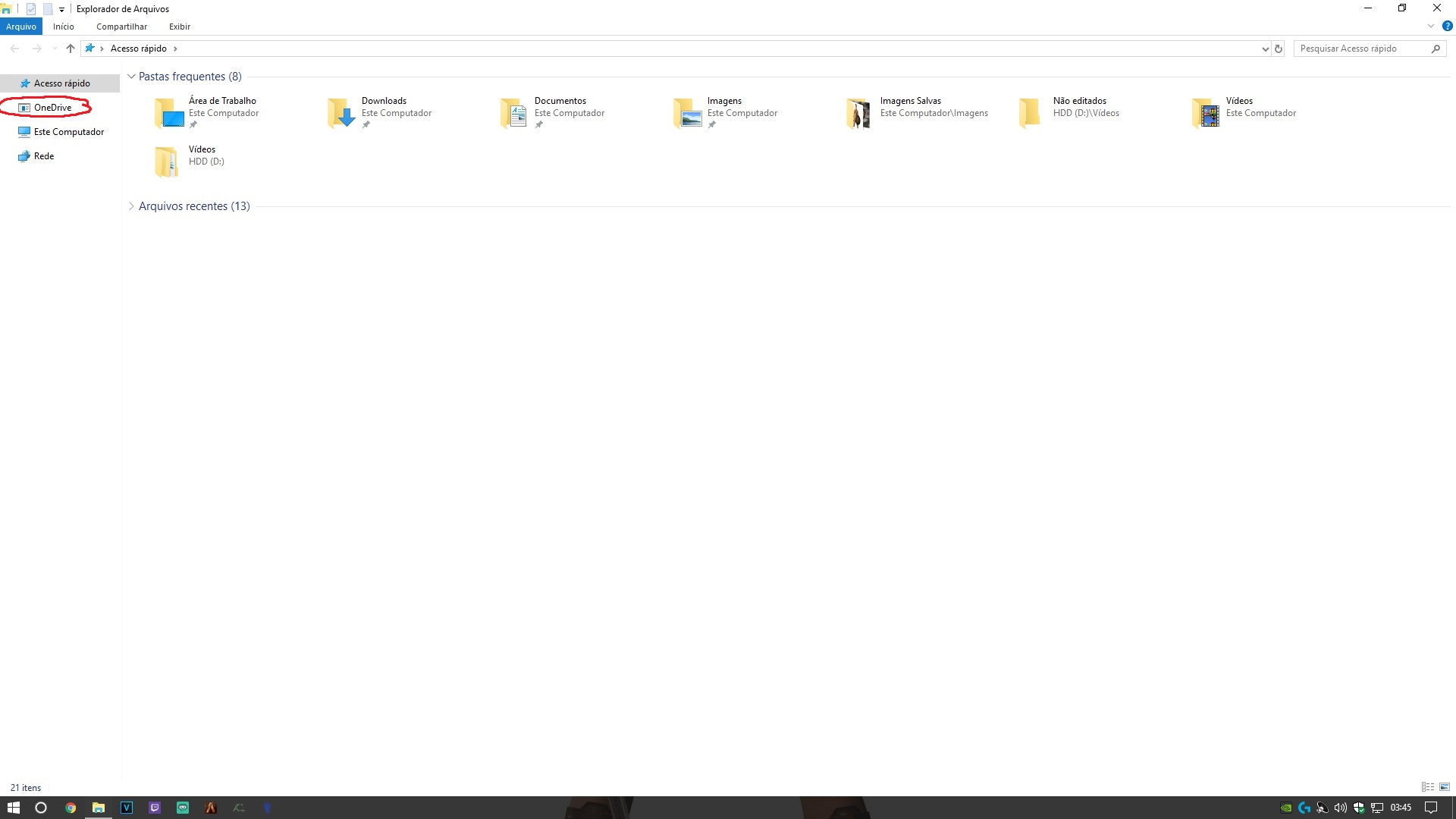Select Este Computador in the sidebar
The width and height of the screenshot is (1456, 819).
[x=60, y=132]
